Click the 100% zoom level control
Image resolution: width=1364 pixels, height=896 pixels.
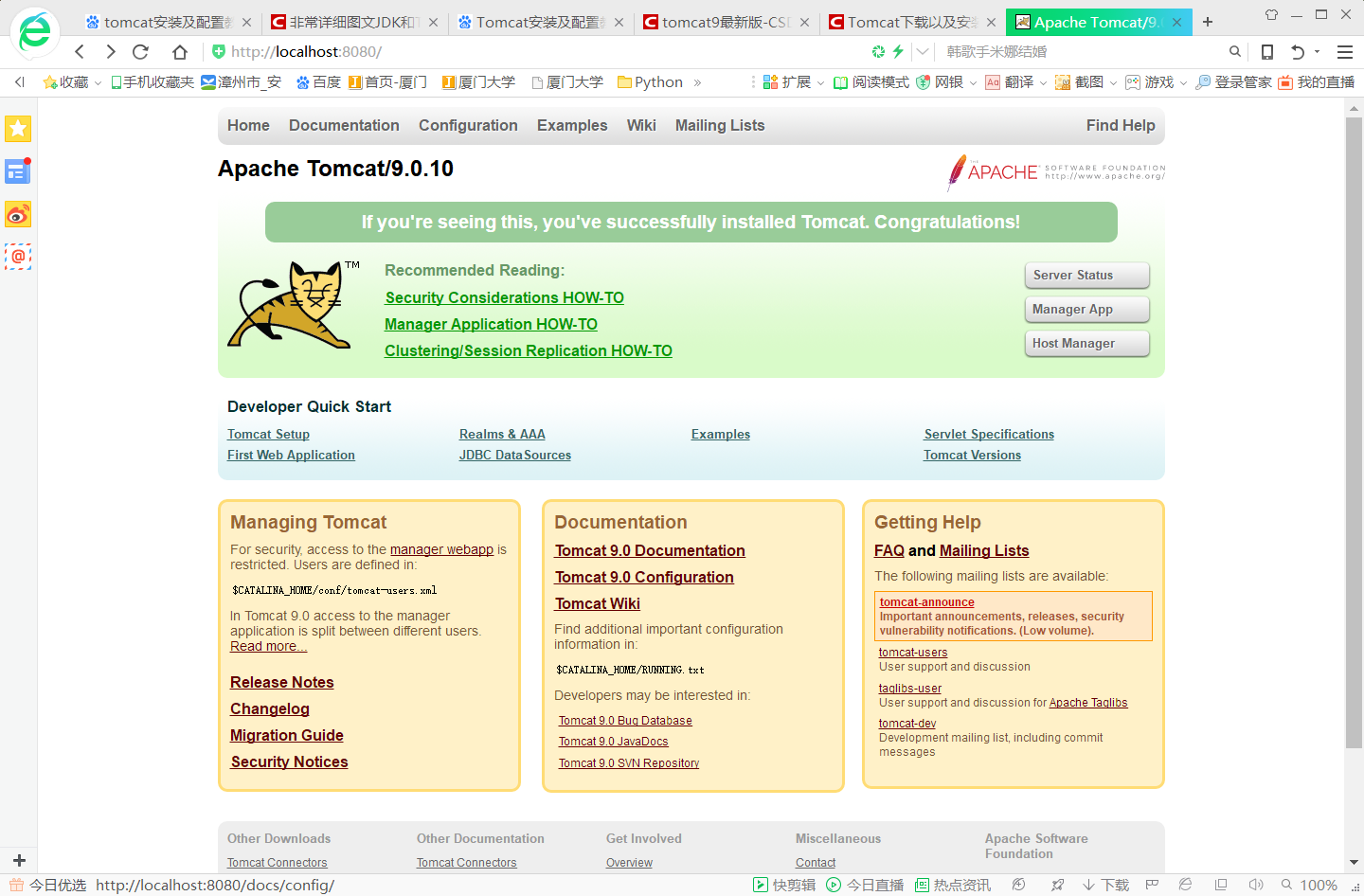pyautogui.click(x=1310, y=885)
